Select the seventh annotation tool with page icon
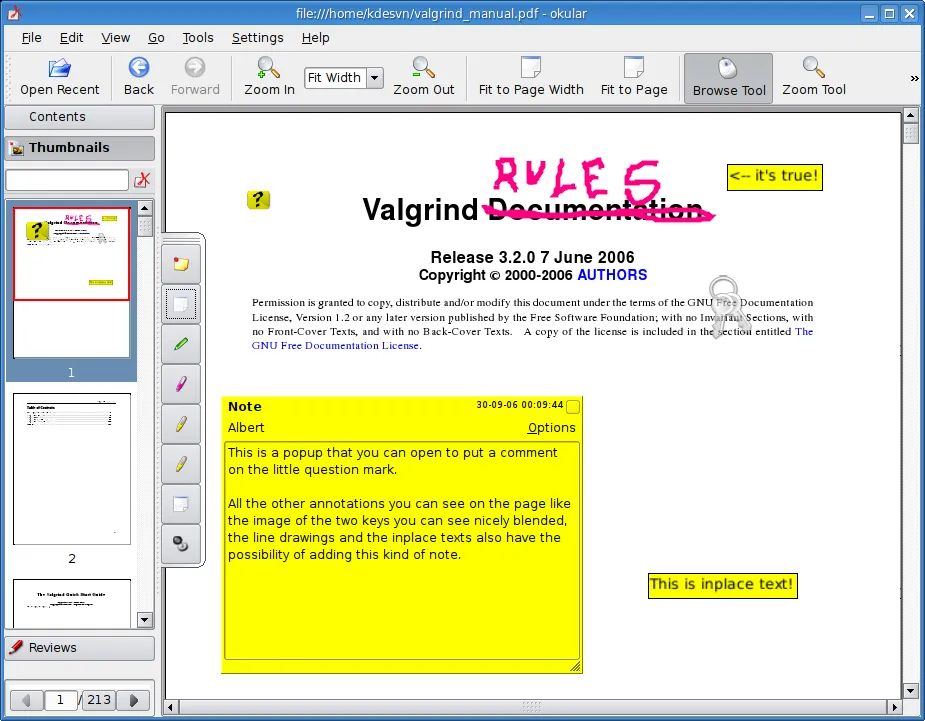 [181, 504]
